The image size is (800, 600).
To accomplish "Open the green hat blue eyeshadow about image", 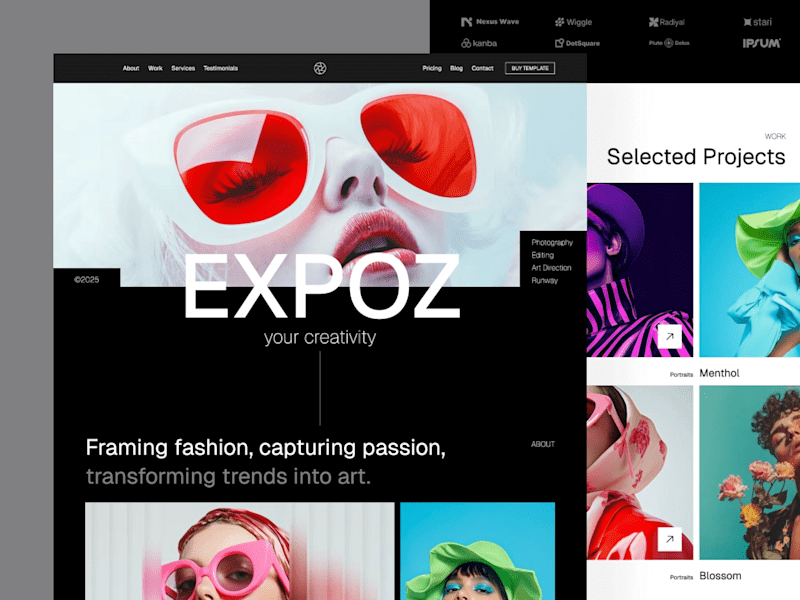I will (x=478, y=551).
